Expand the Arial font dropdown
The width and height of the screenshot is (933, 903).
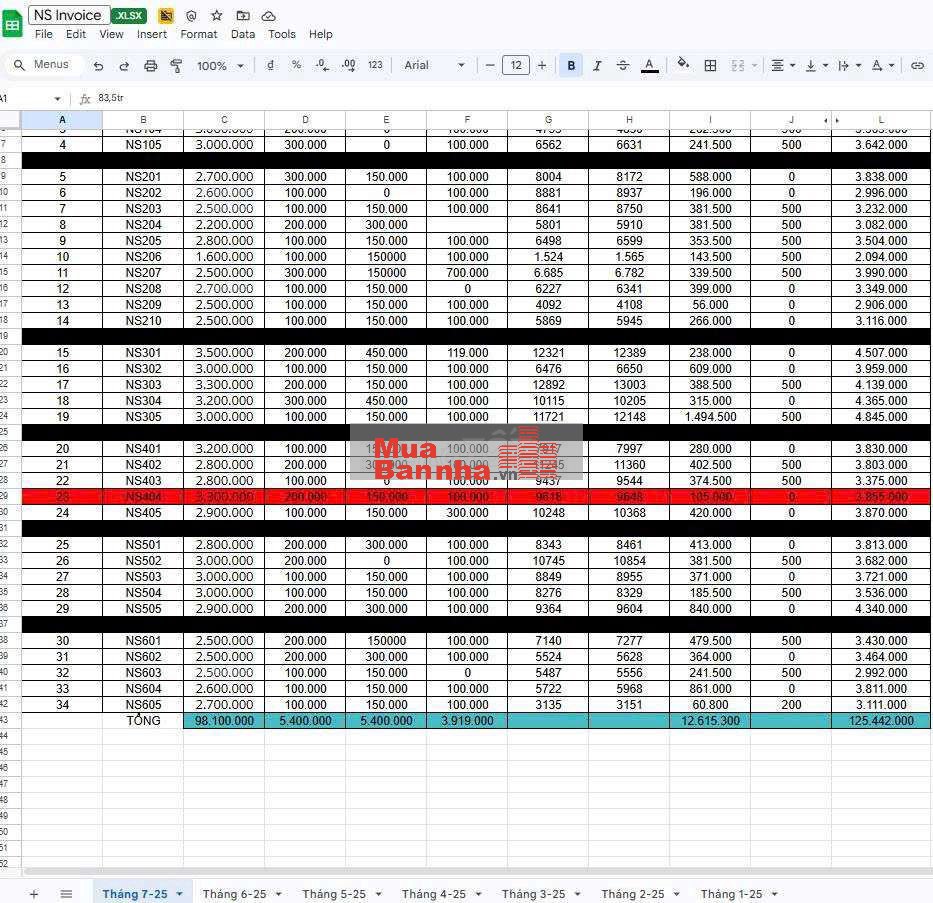tap(435, 66)
